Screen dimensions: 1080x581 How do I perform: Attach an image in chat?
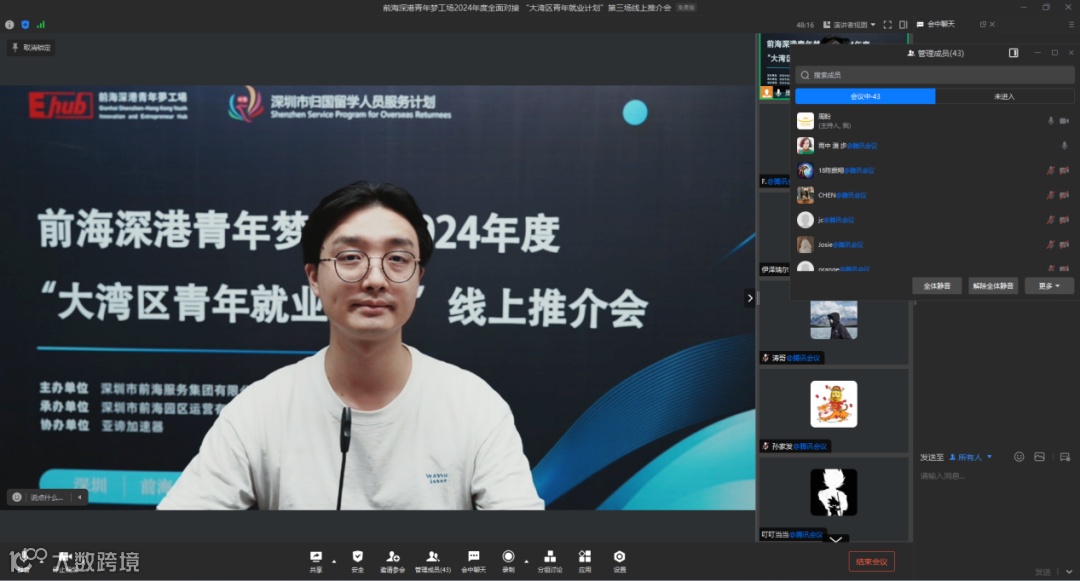click(x=1039, y=456)
